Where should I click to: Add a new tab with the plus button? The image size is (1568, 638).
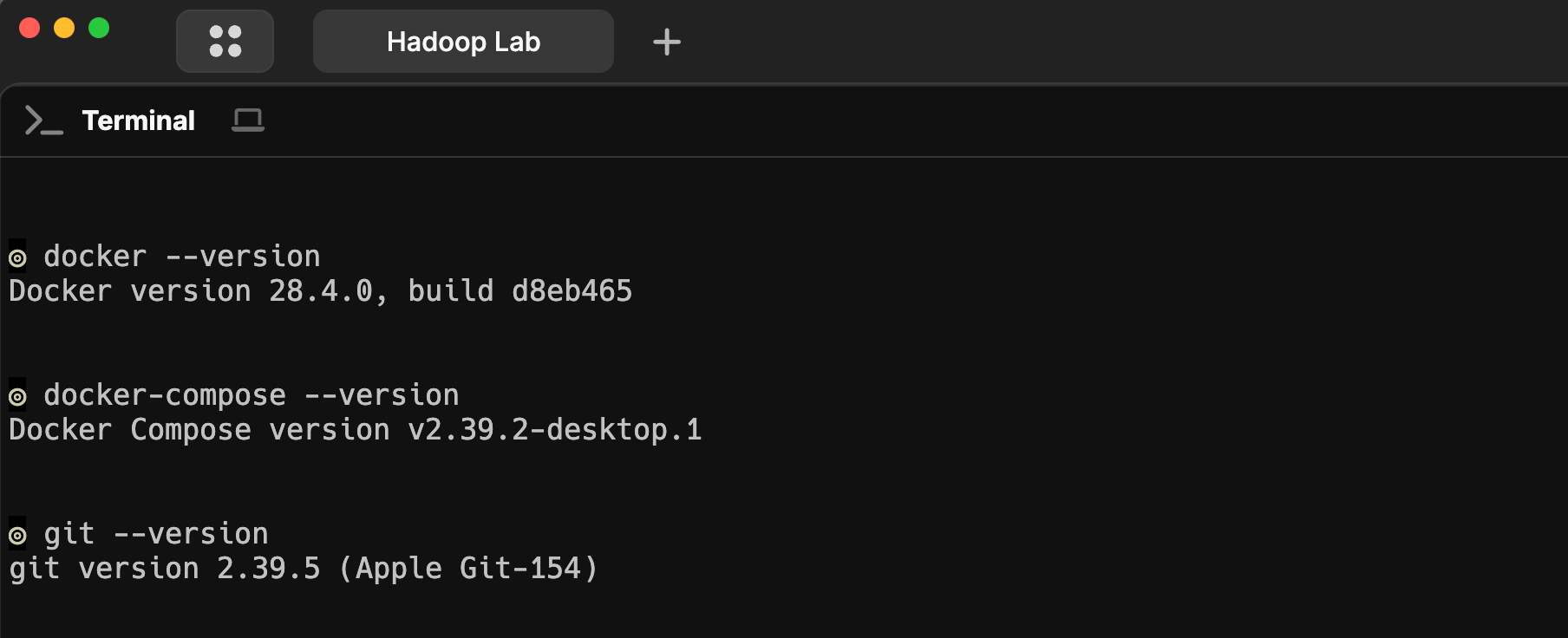[x=666, y=42]
